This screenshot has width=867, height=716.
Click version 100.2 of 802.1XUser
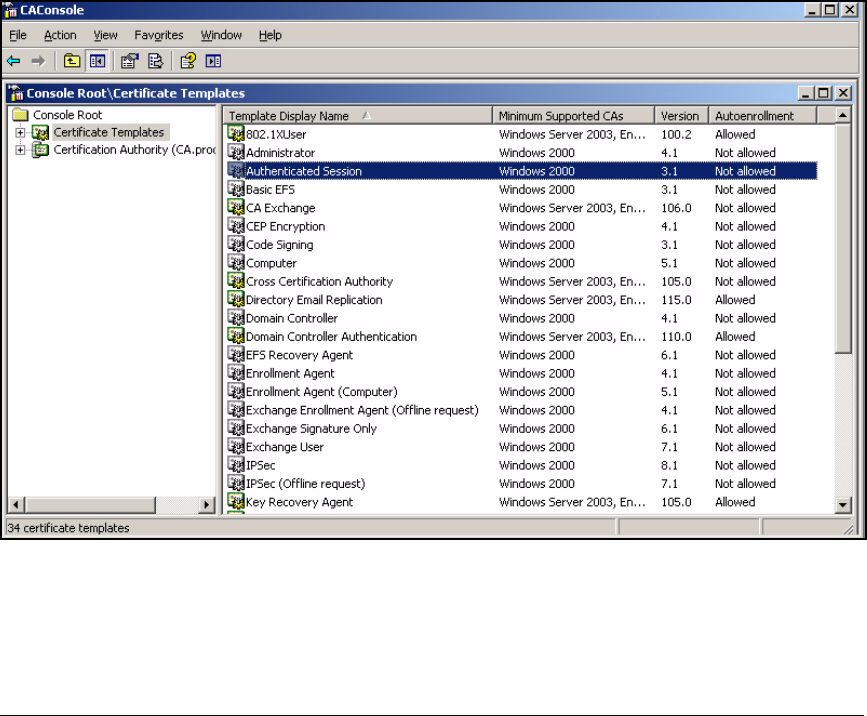point(676,134)
